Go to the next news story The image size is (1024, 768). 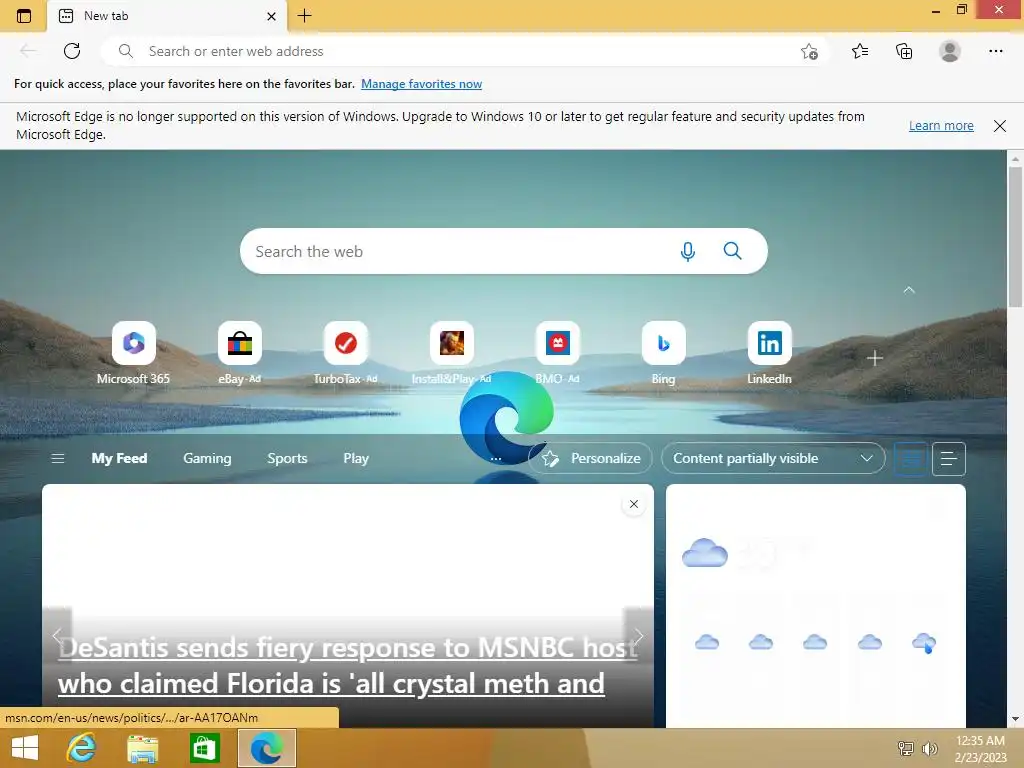point(638,635)
